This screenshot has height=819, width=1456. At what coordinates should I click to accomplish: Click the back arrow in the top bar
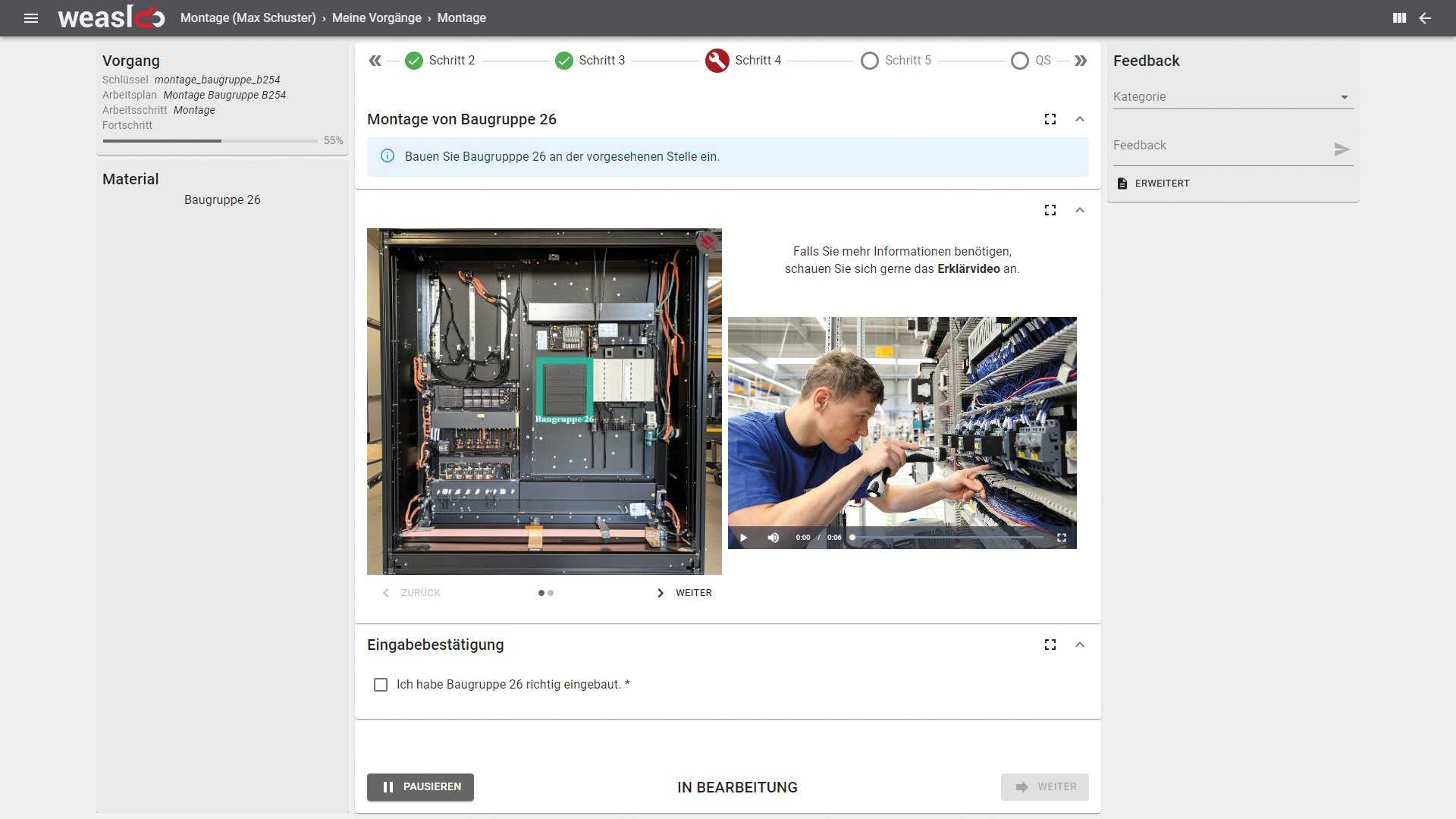tap(1426, 17)
